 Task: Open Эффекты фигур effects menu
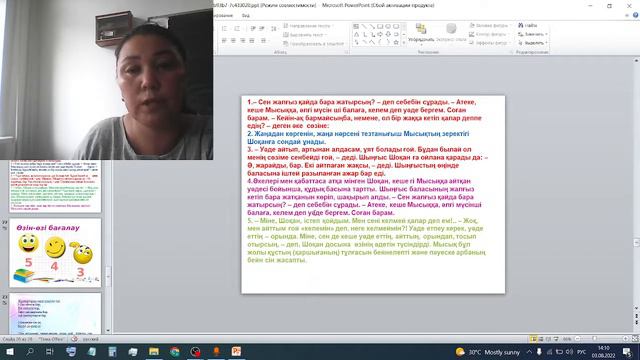[489, 43]
